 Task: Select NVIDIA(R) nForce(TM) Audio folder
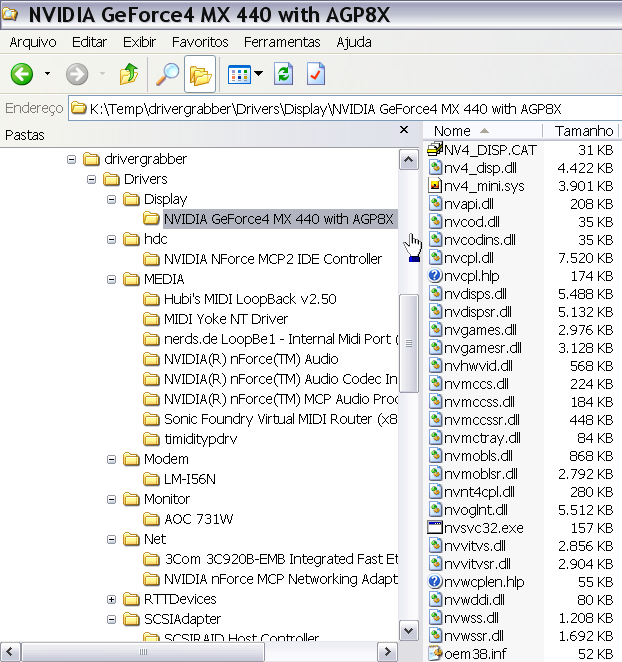pos(241,359)
